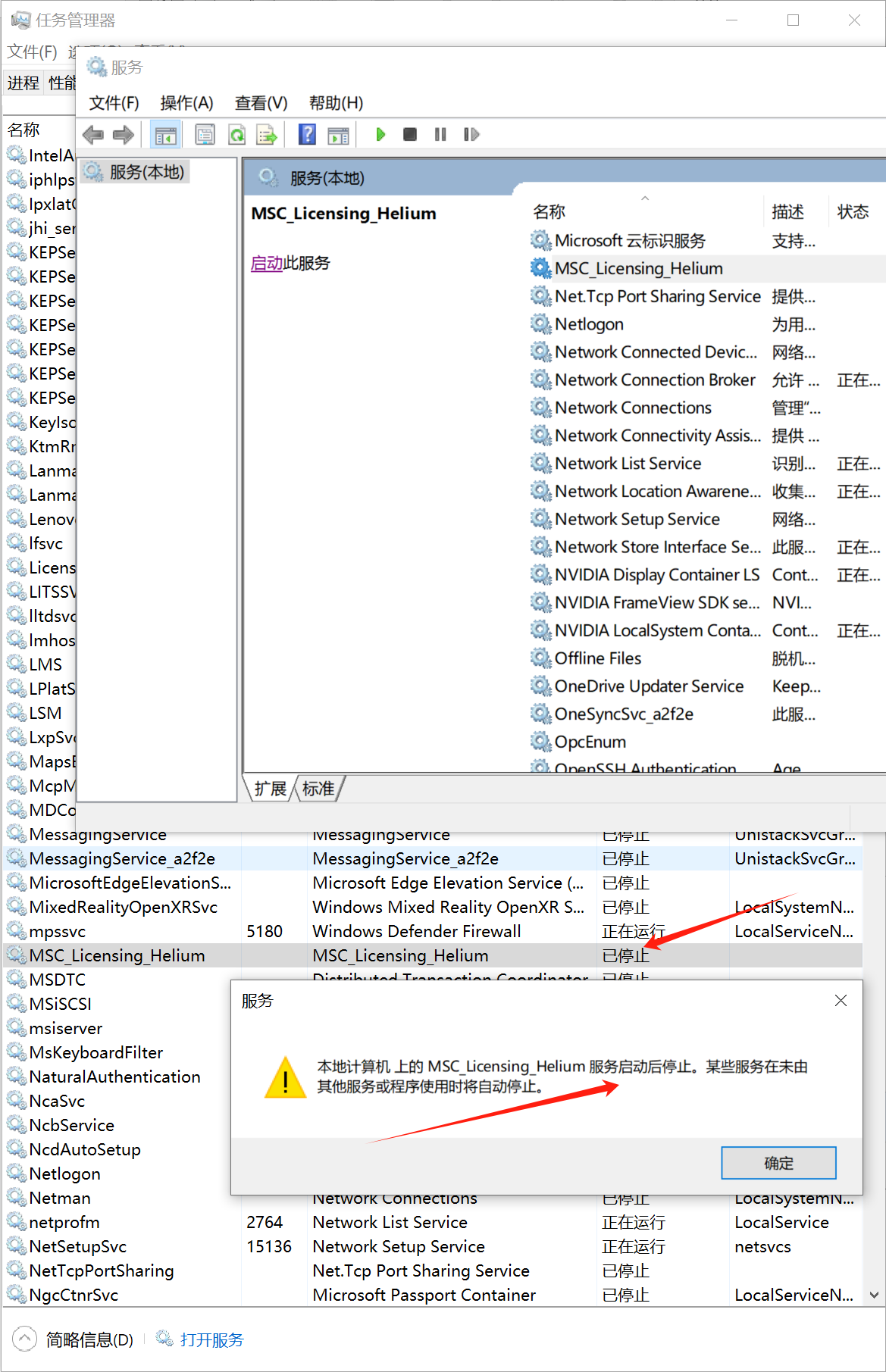Select OneDrive Updater Service row

[x=706, y=686]
